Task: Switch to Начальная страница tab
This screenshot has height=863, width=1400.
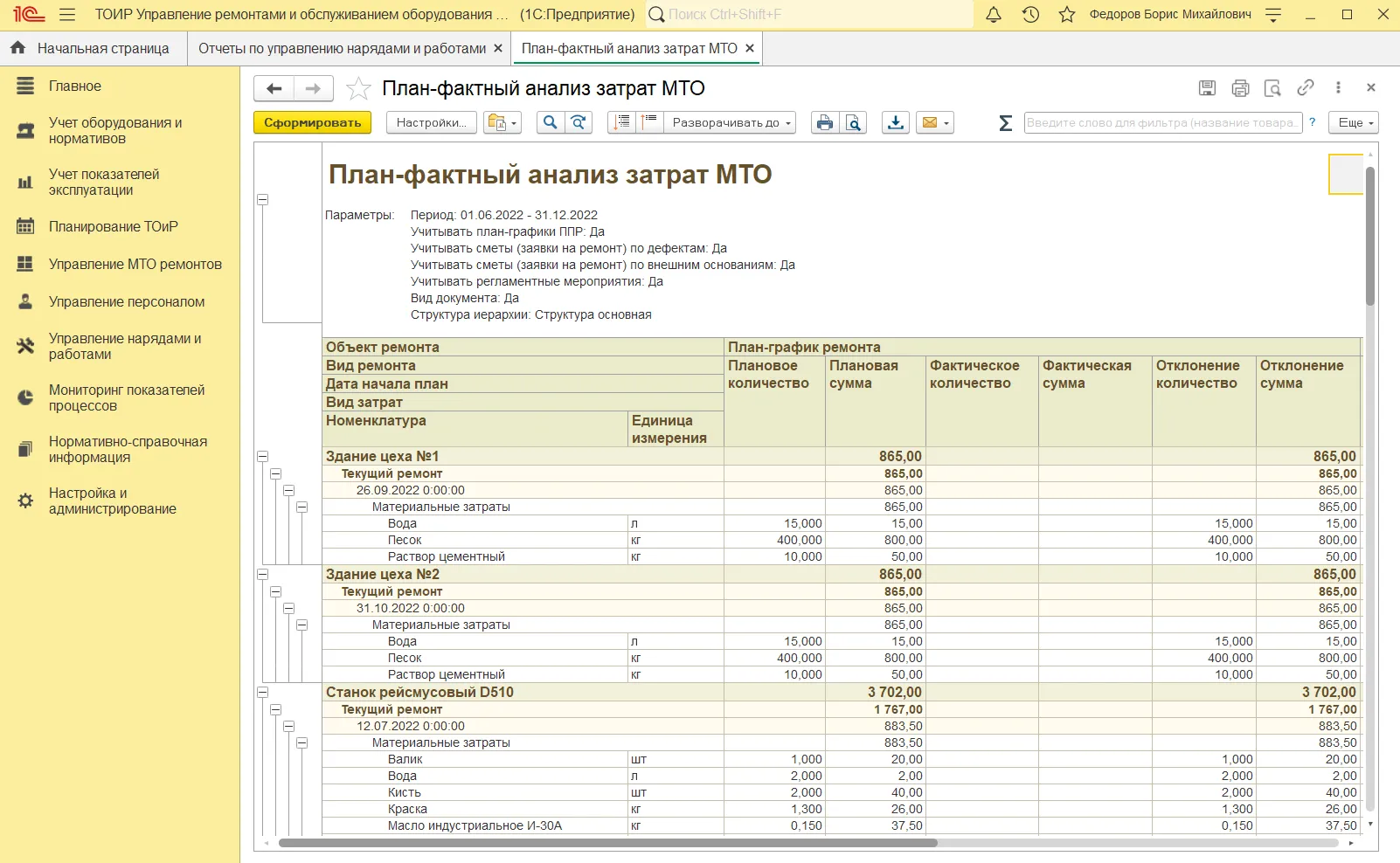Action: coord(94,48)
